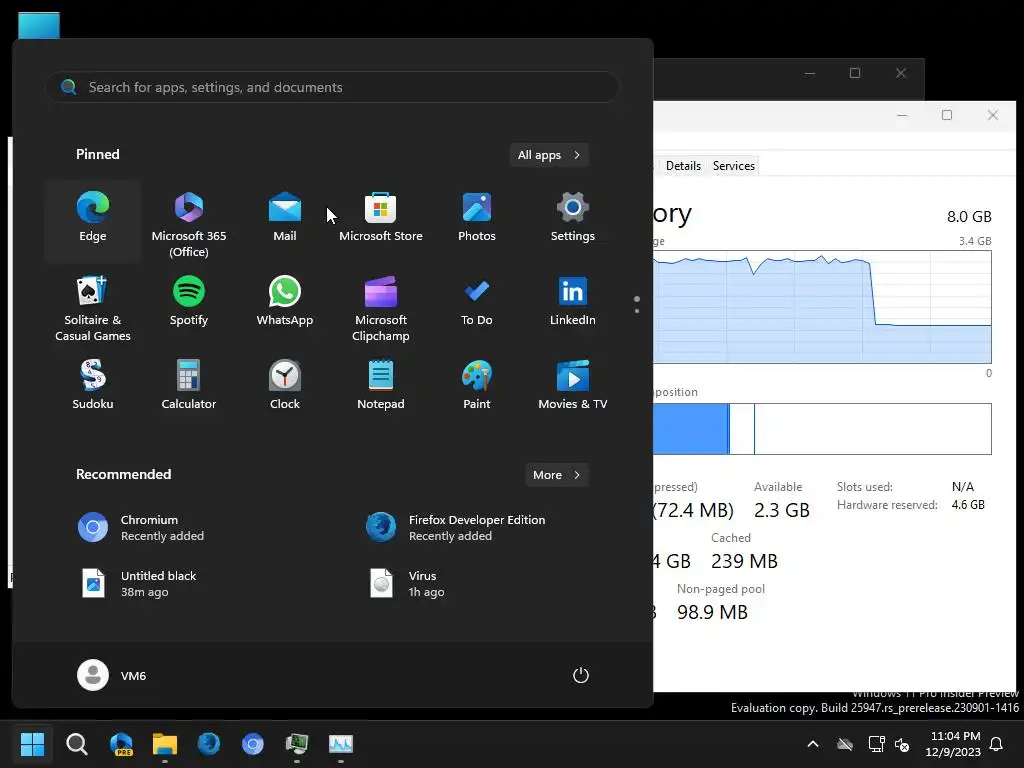Open the notification bell in taskbar
This screenshot has height=768, width=1024.
(996, 744)
